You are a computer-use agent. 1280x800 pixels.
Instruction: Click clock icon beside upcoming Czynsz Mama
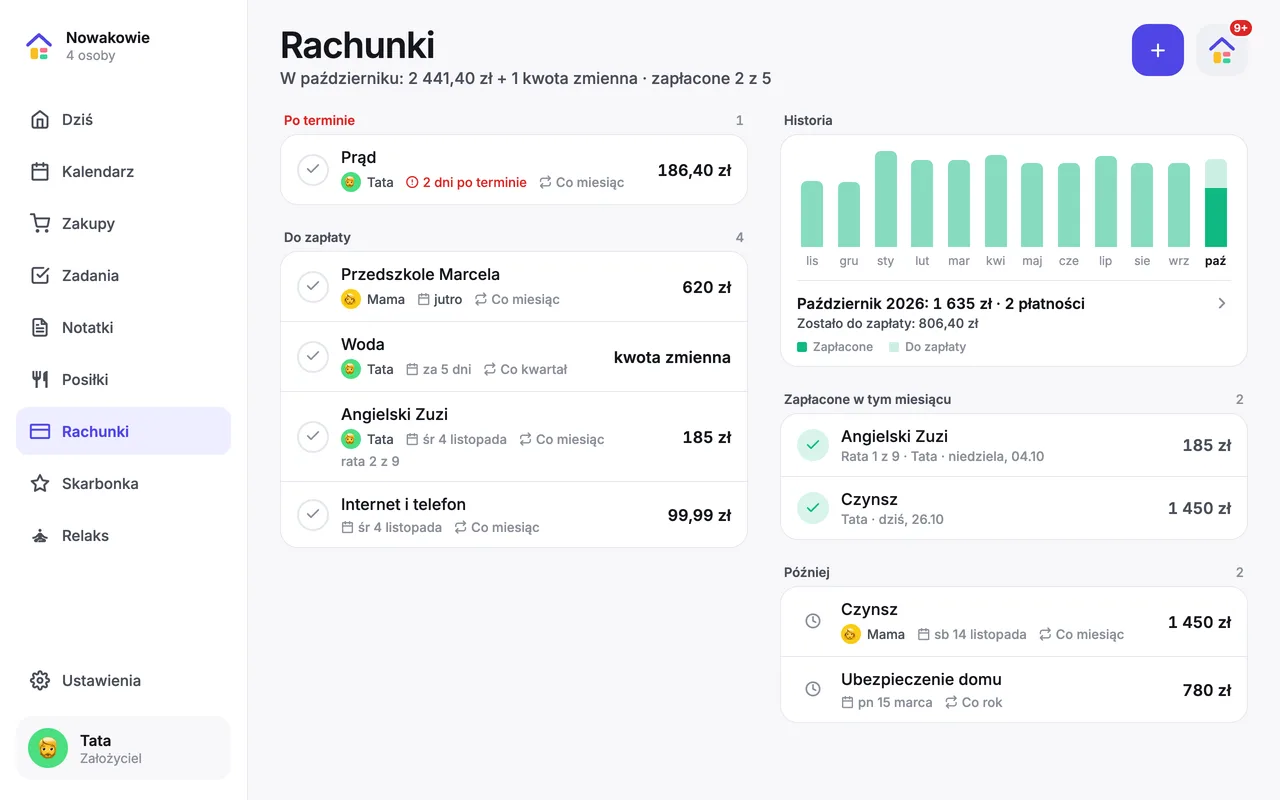point(813,621)
